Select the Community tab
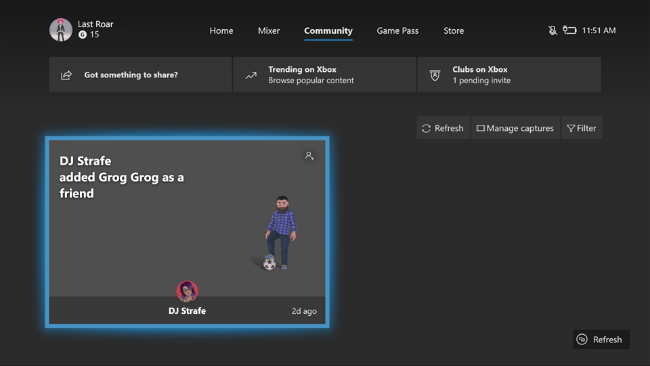This screenshot has width=650, height=366. (328, 31)
